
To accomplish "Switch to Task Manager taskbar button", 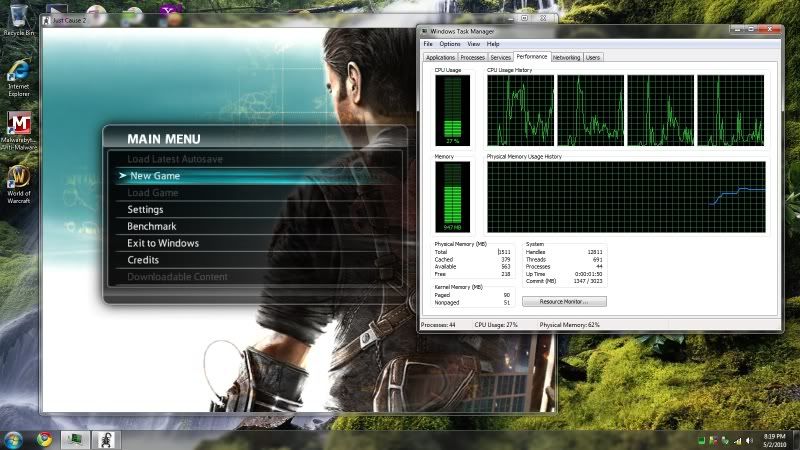I will coord(75,439).
